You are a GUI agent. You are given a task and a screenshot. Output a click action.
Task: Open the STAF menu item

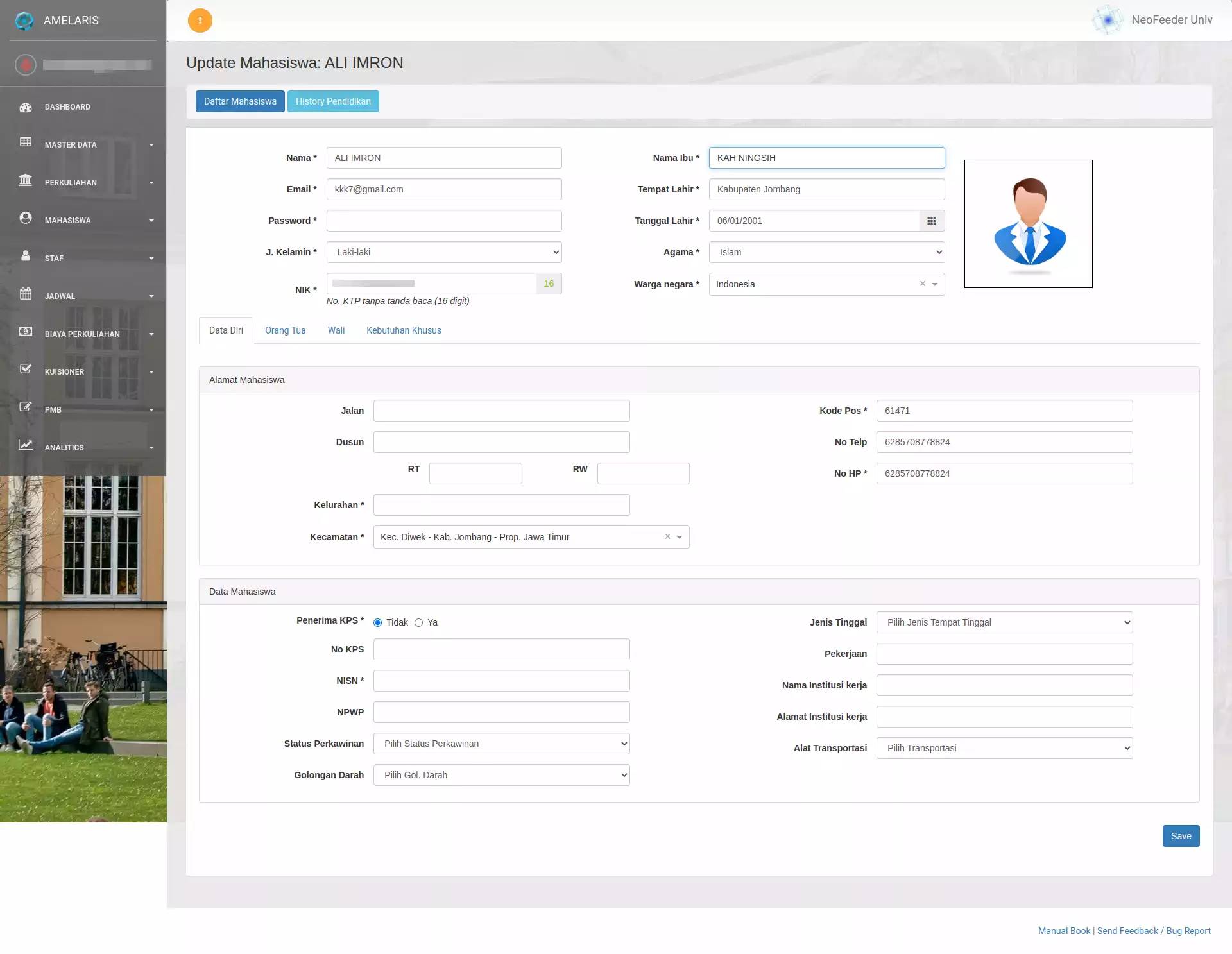83,259
